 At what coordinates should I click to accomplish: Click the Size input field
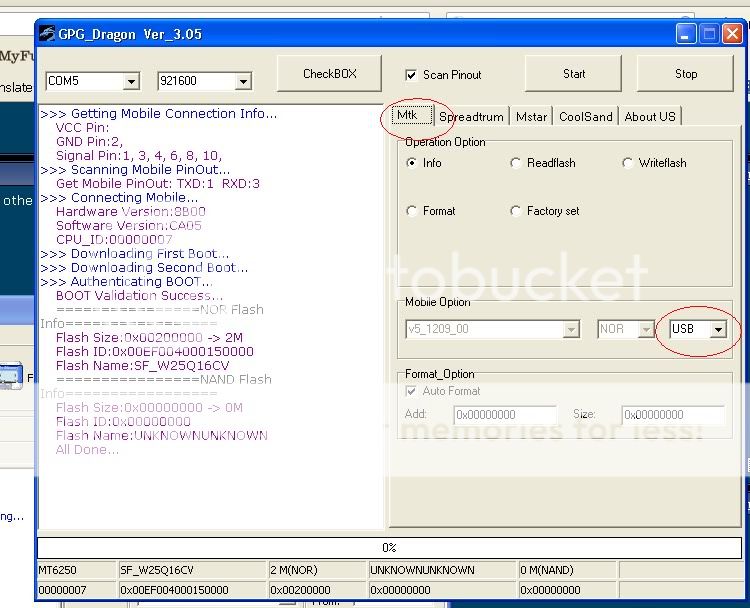pyautogui.click(x=673, y=415)
